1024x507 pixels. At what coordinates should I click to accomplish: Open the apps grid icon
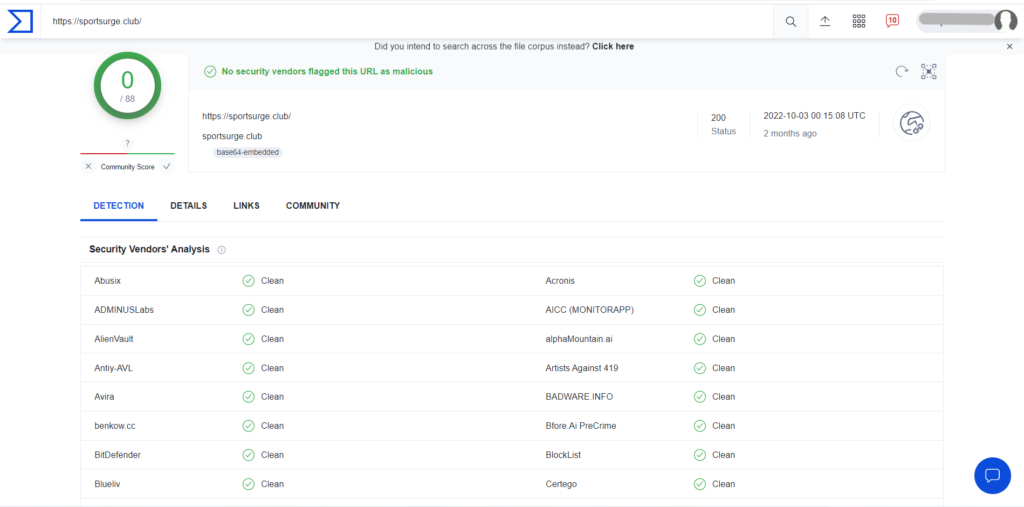click(x=859, y=21)
